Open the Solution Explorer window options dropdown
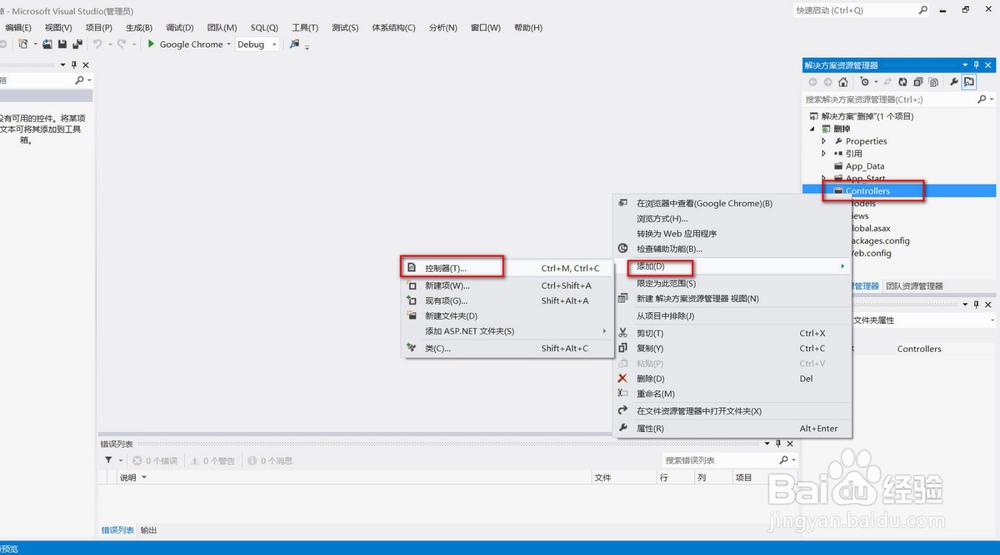 (x=965, y=65)
